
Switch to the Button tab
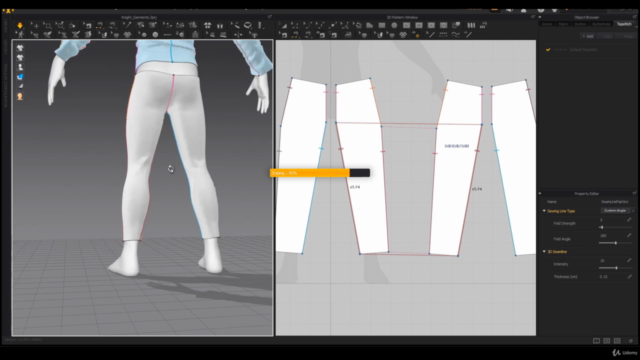coord(580,24)
